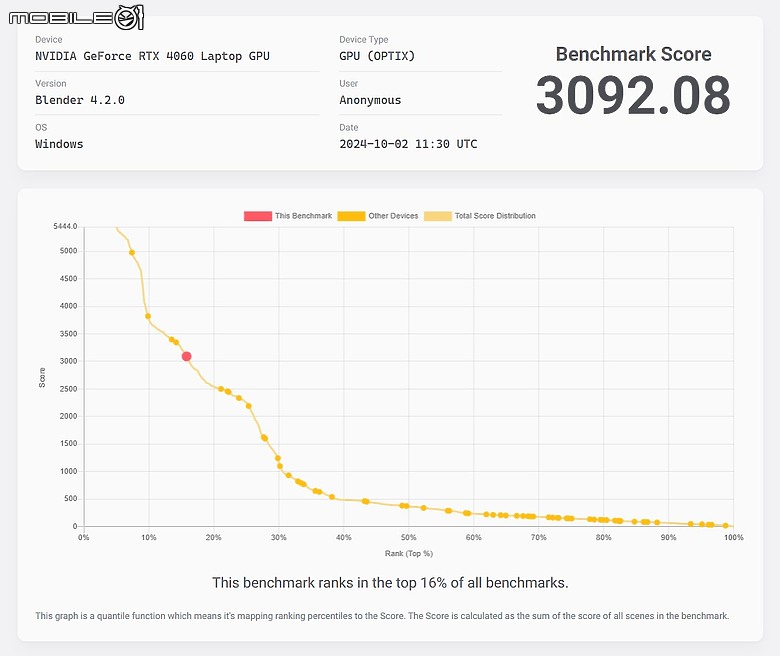Click the Anonymous user name
Viewport: 780px width, 656px height.
pos(370,100)
